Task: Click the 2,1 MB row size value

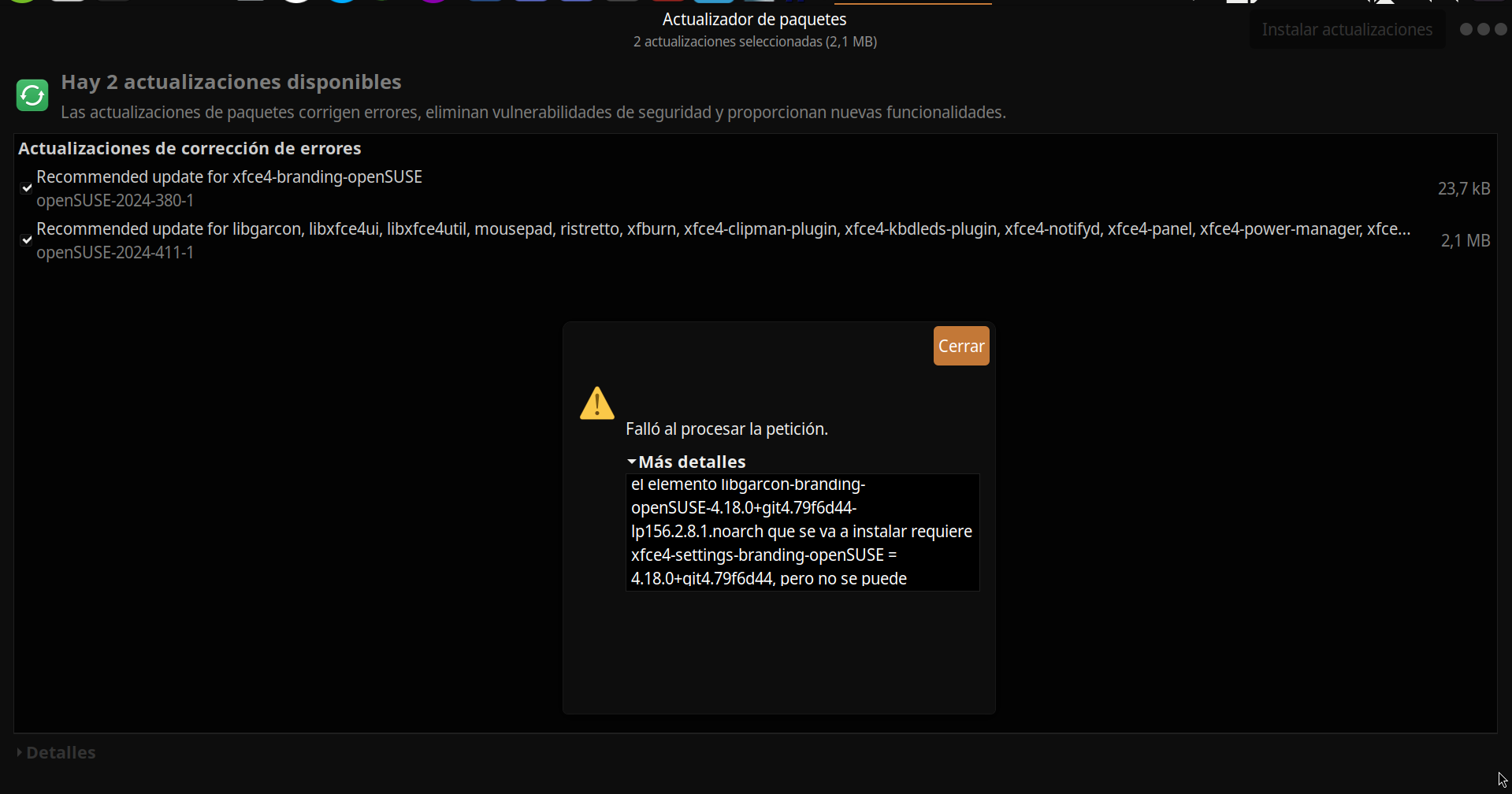Action: point(1466,241)
